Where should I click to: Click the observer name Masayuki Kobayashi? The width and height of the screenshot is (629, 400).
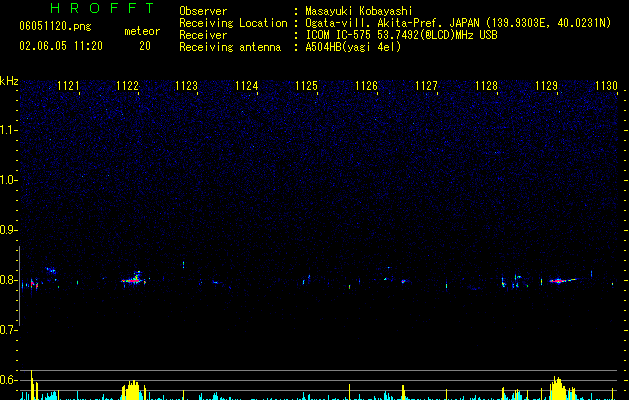click(359, 11)
